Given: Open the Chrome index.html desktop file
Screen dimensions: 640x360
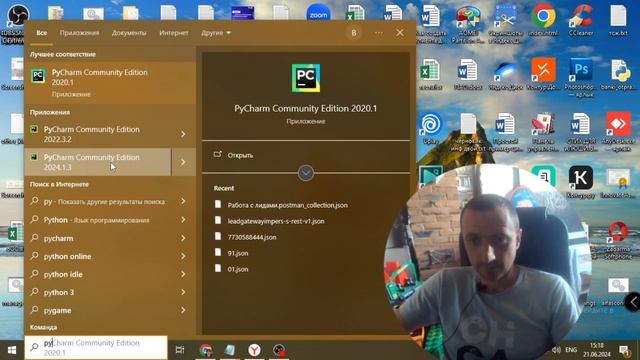Looking at the screenshot, I should point(543,21).
